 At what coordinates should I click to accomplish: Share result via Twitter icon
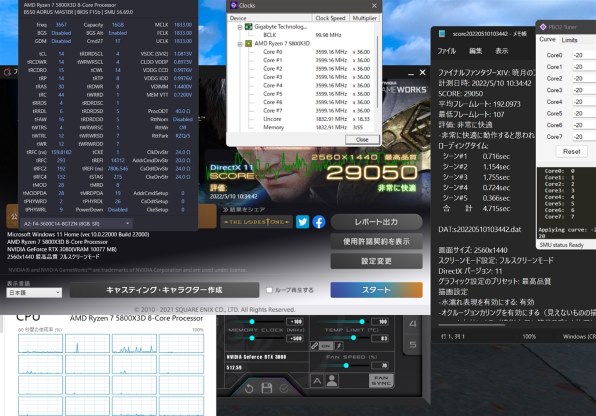(303, 222)
